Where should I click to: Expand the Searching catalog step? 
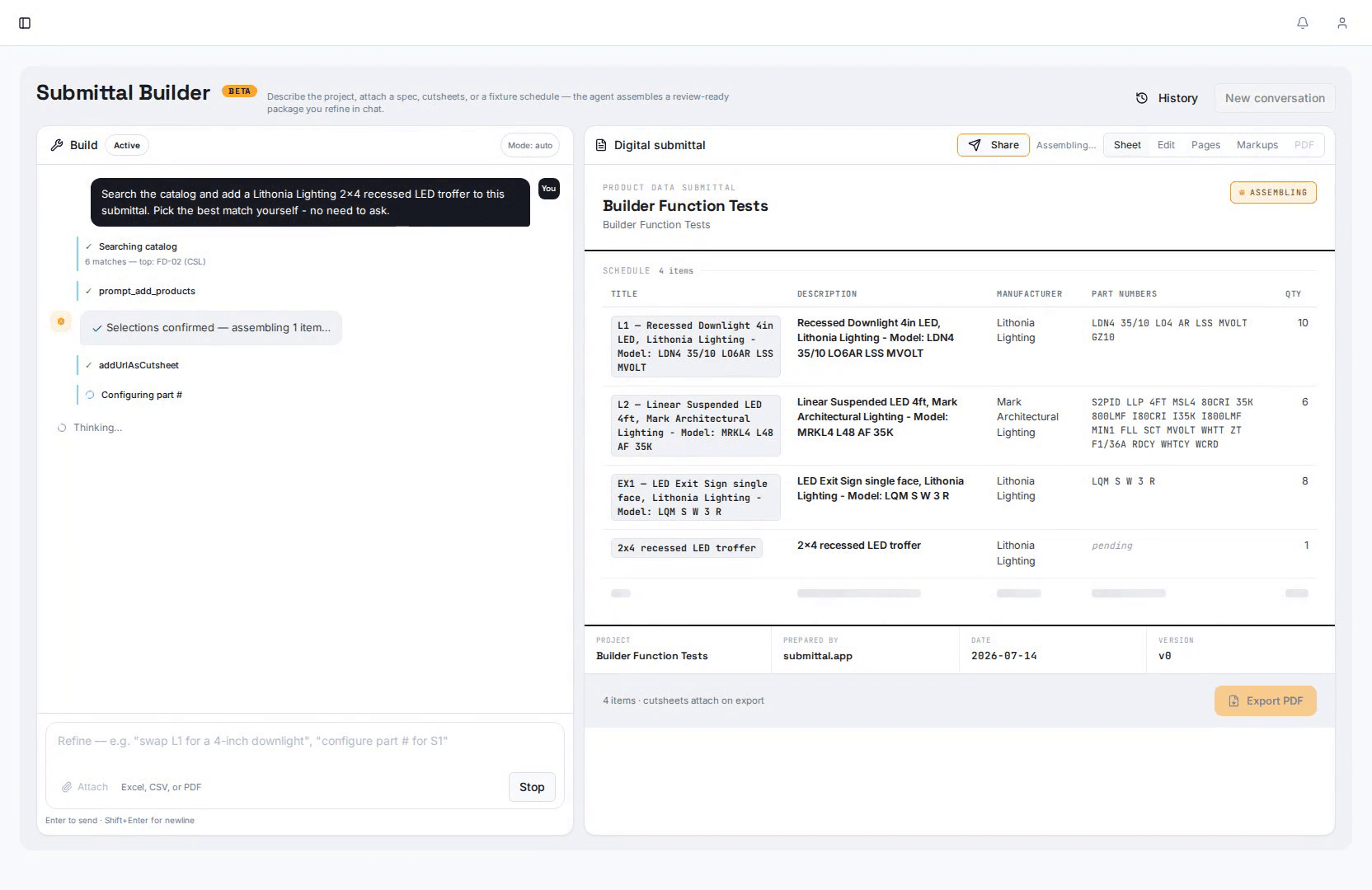click(138, 246)
